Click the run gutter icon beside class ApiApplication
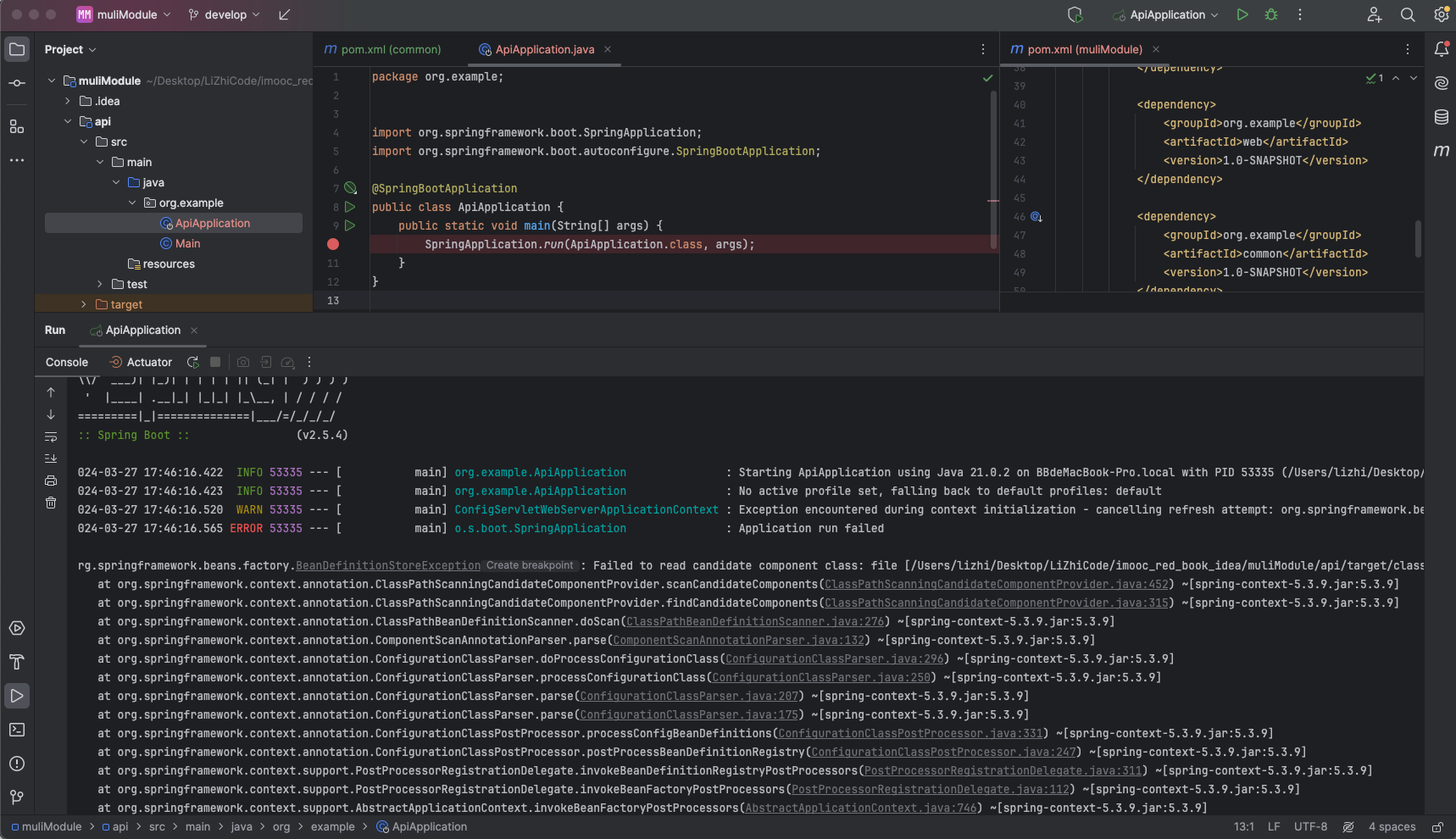The image size is (1456, 839). (350, 207)
